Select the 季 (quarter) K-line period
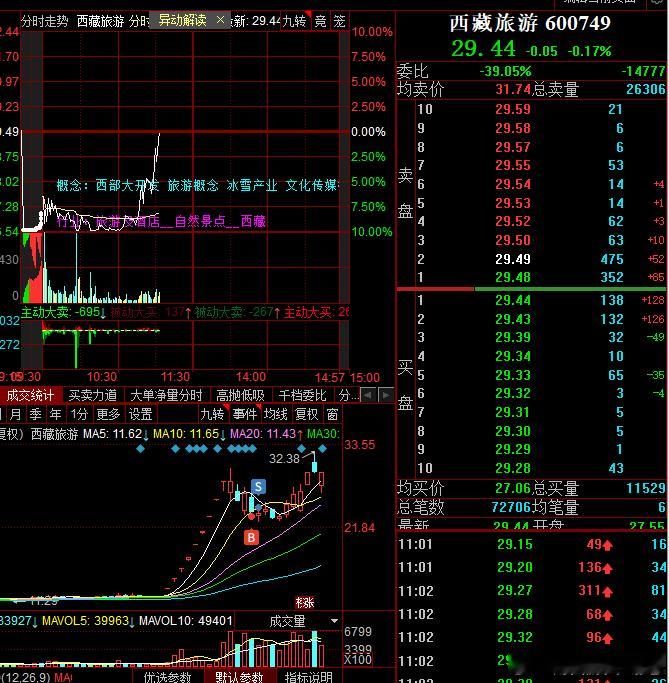The height and width of the screenshot is (683, 669). click(x=35, y=413)
